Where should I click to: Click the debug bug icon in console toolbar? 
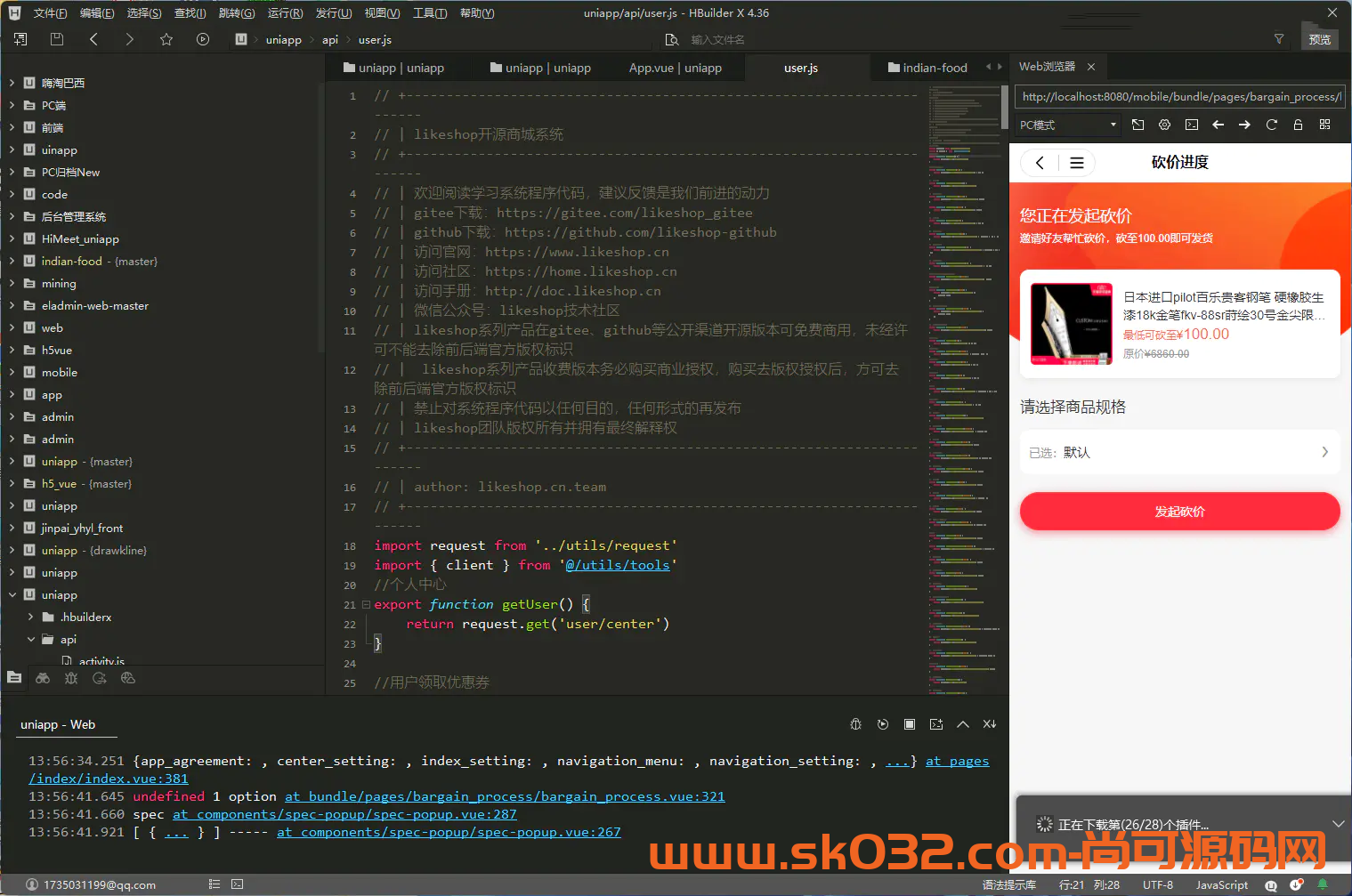click(x=855, y=724)
